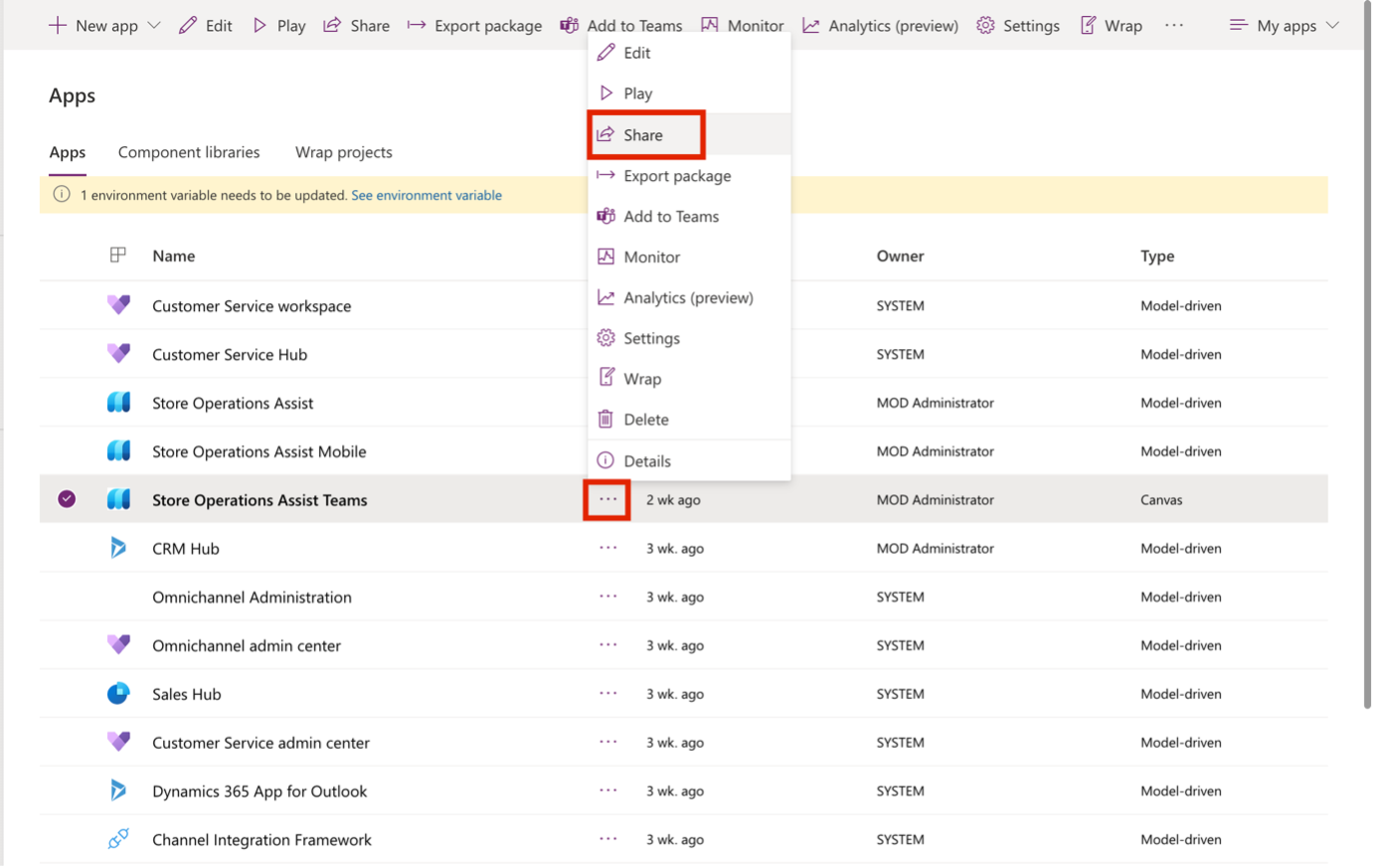Click the Store Operations Assist Mobile icon
The width and height of the screenshot is (1376, 868).
[118, 451]
